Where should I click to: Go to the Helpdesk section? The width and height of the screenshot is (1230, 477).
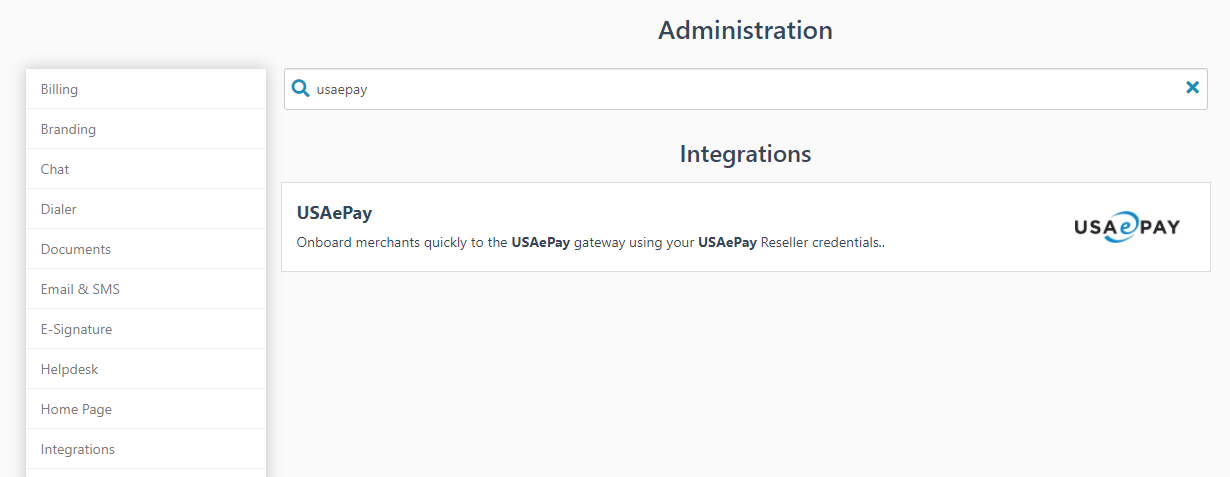click(69, 369)
